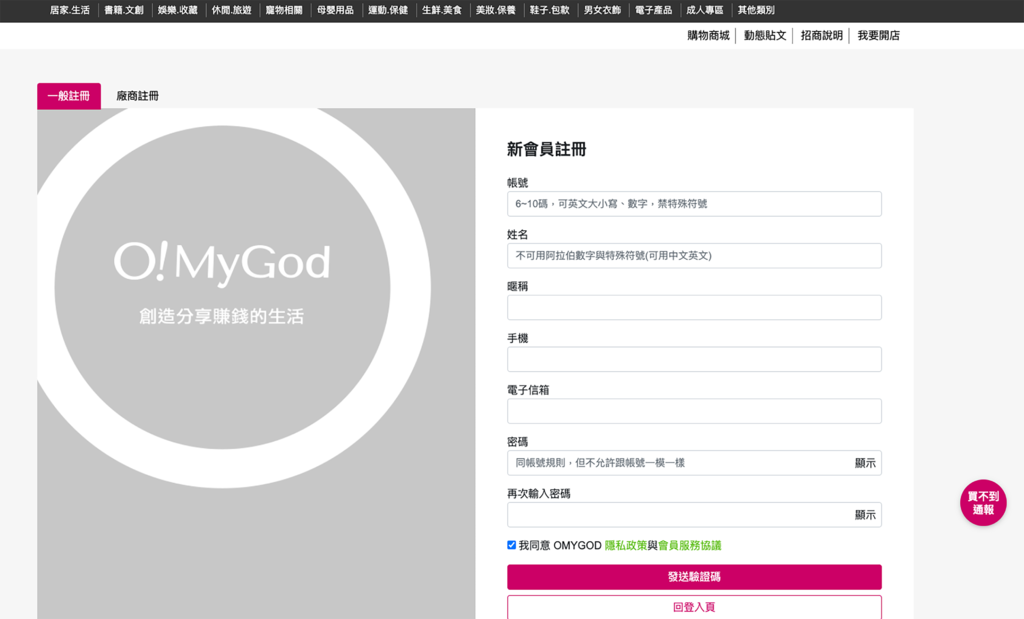Uncheck the 我同意 OMYGOD agreement checkbox
Viewport: 1024px width, 619px height.
click(511, 545)
